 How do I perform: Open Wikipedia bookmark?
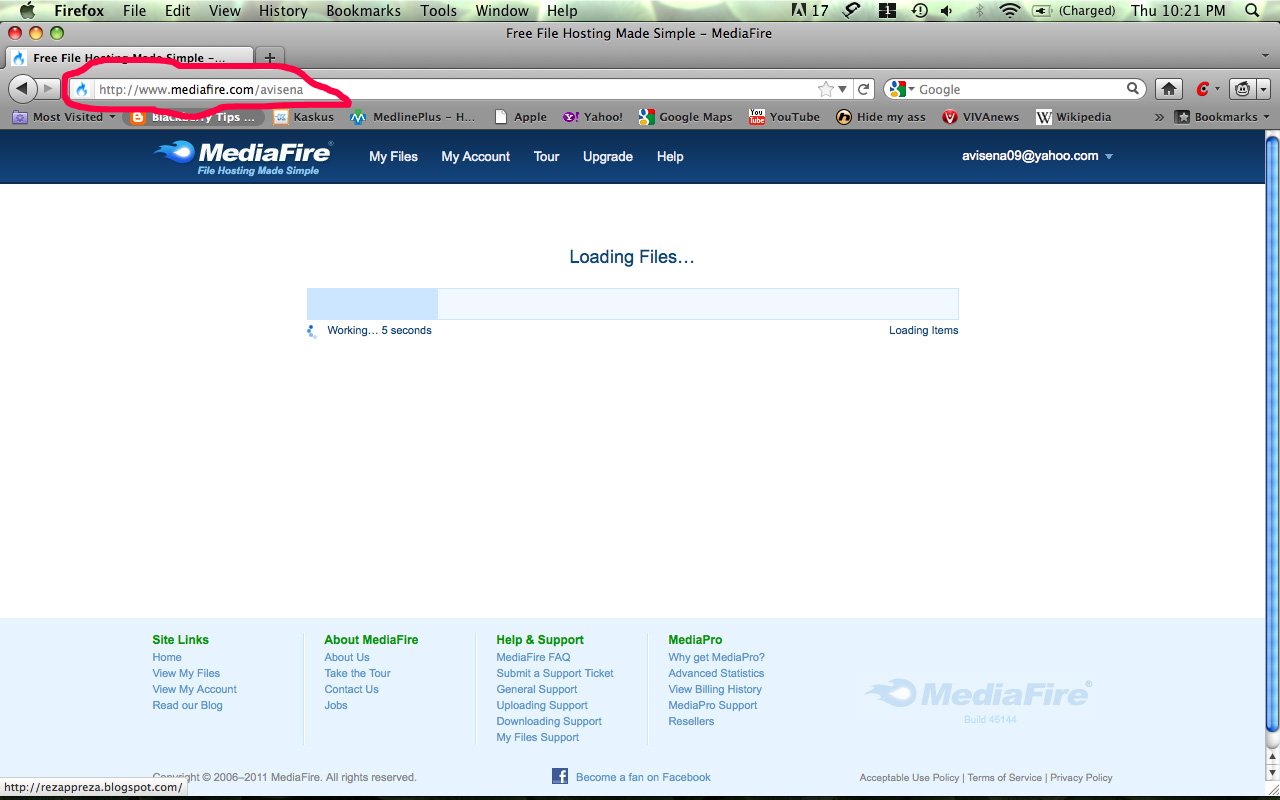click(1074, 117)
